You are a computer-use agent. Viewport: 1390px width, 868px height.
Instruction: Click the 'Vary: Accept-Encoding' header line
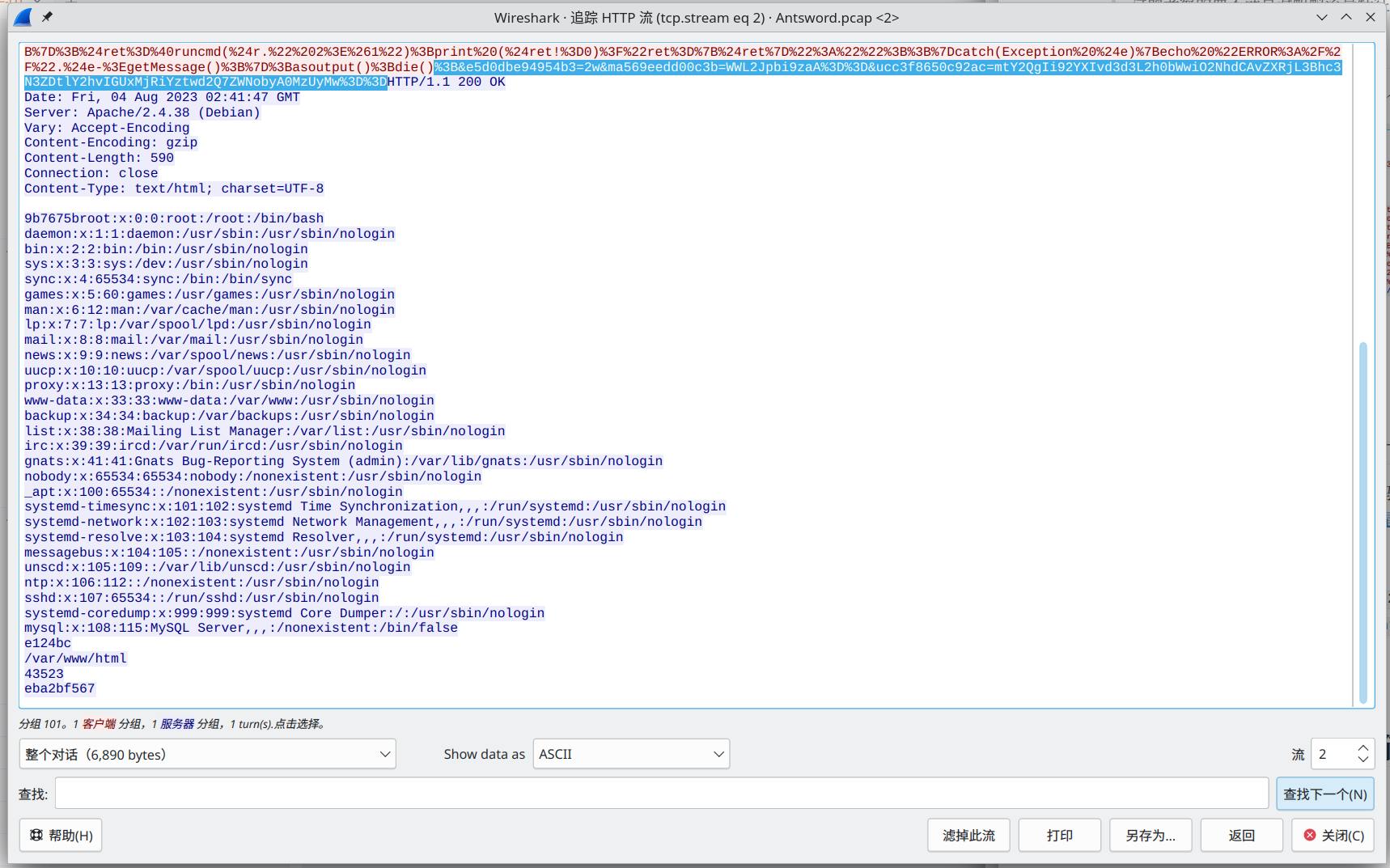pyautogui.click(x=107, y=128)
